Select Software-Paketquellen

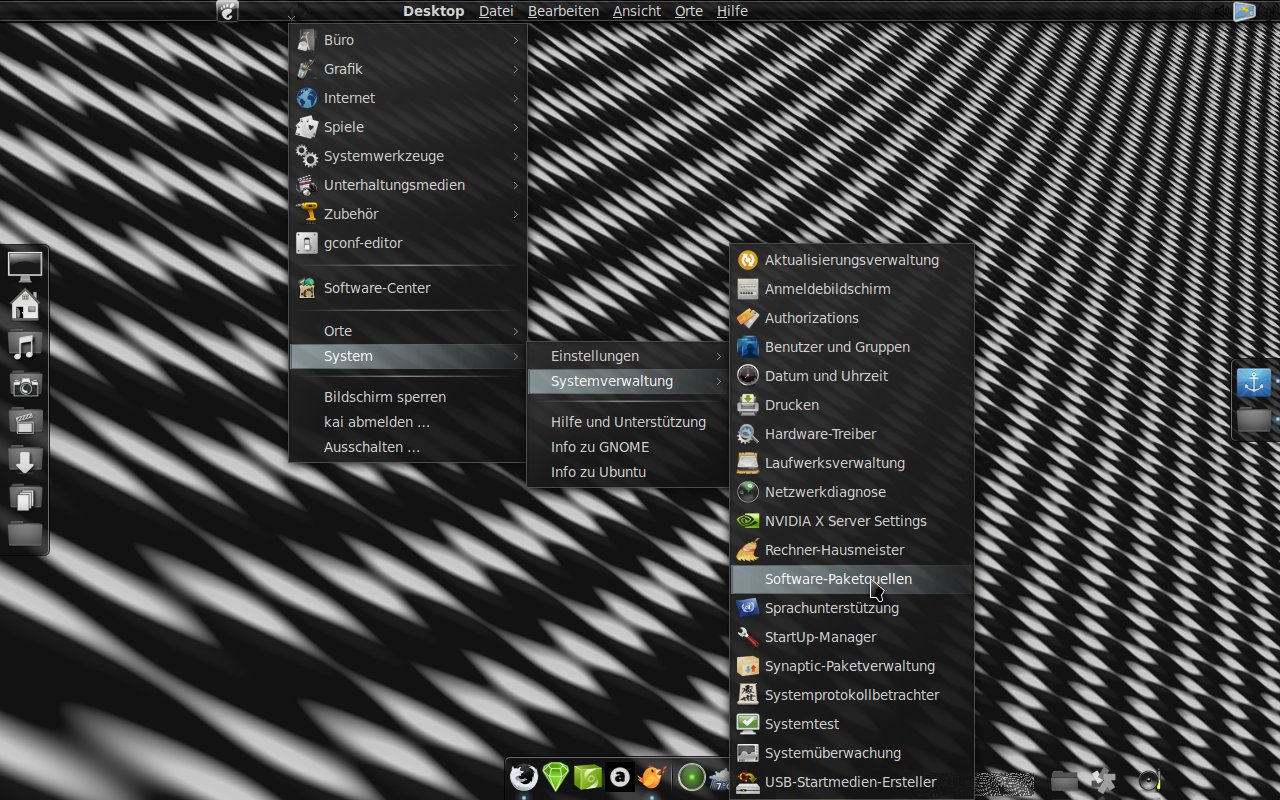[852, 579]
